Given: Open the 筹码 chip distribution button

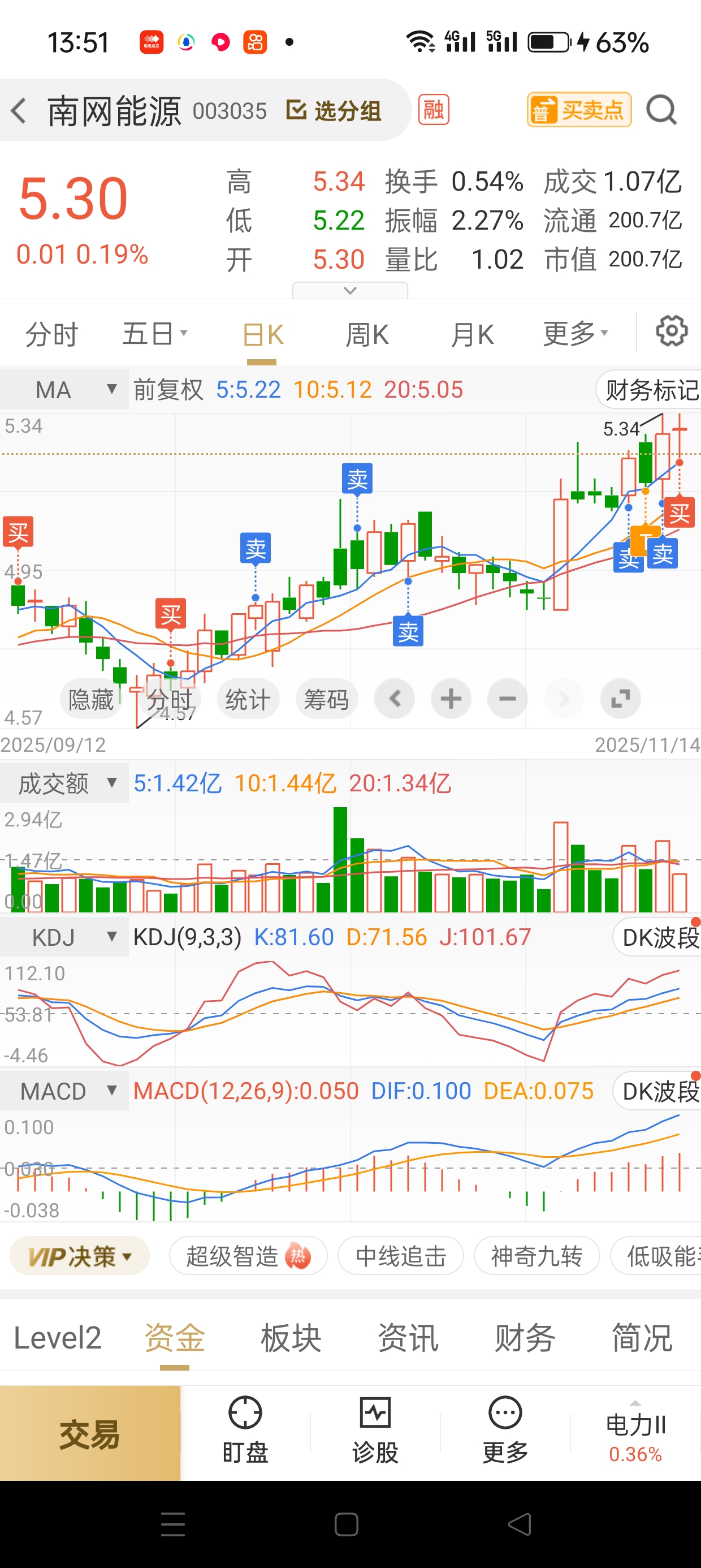Looking at the screenshot, I should [327, 699].
